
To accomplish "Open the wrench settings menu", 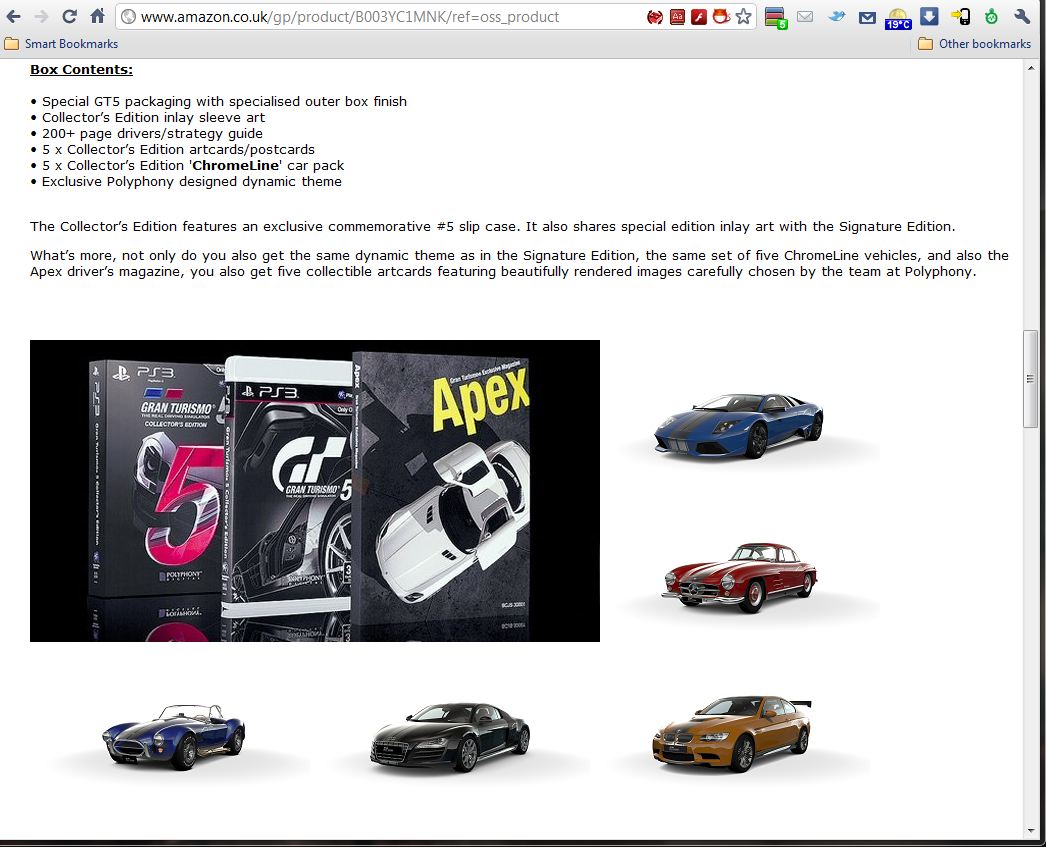I will click(1022, 16).
